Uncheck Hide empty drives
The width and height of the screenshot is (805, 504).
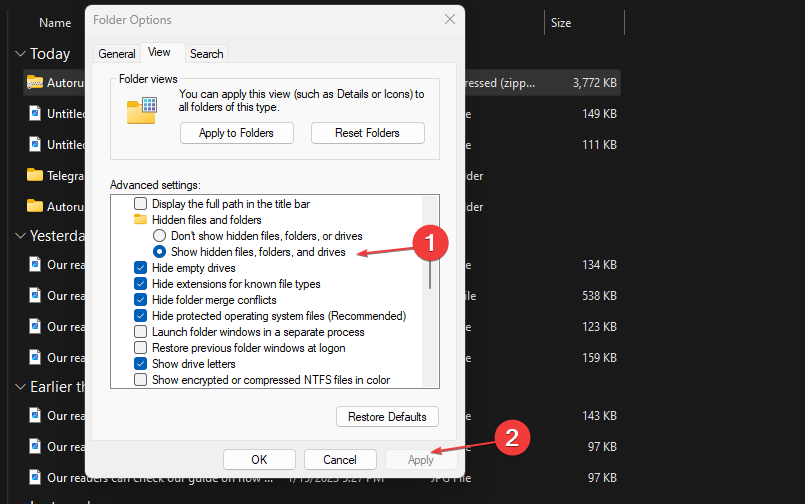point(140,268)
